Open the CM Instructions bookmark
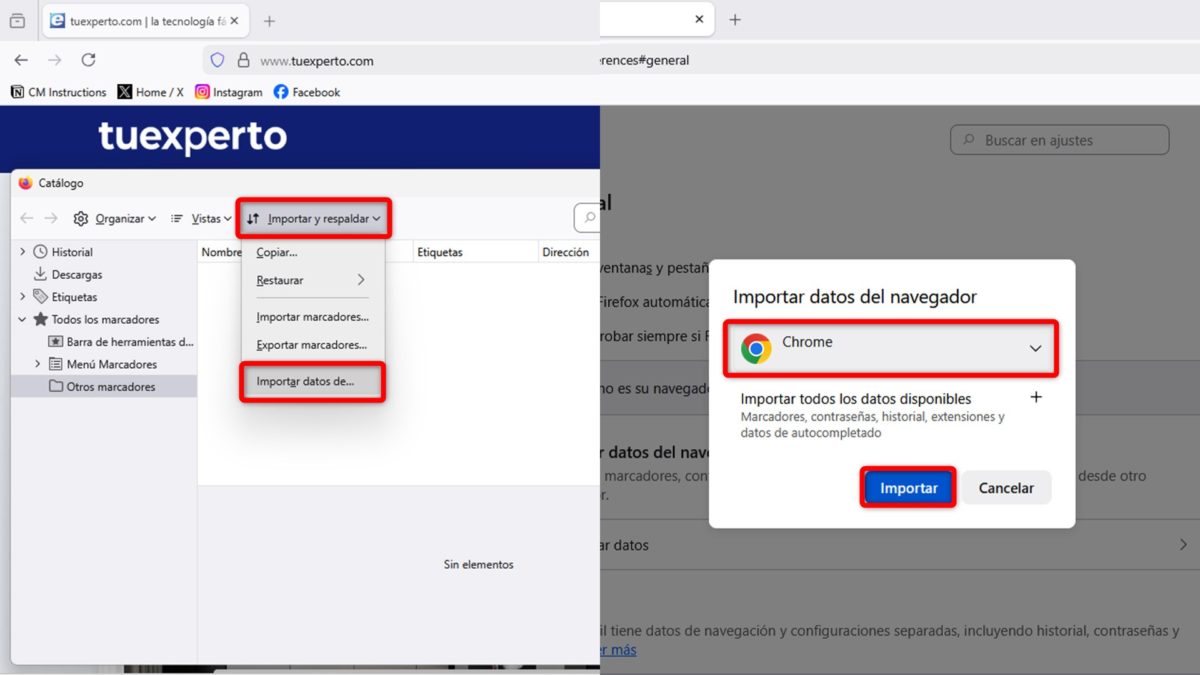Viewport: 1200px width, 675px height. (58, 92)
